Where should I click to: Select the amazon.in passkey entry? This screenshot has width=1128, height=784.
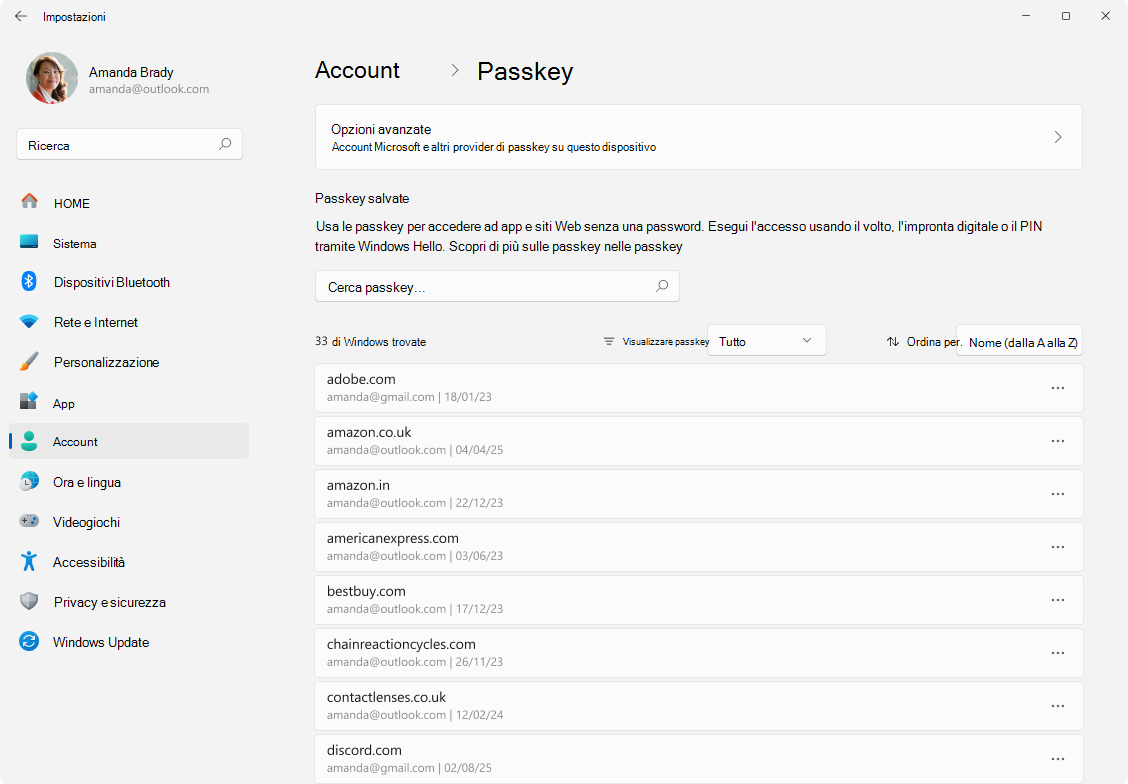tap(699, 494)
